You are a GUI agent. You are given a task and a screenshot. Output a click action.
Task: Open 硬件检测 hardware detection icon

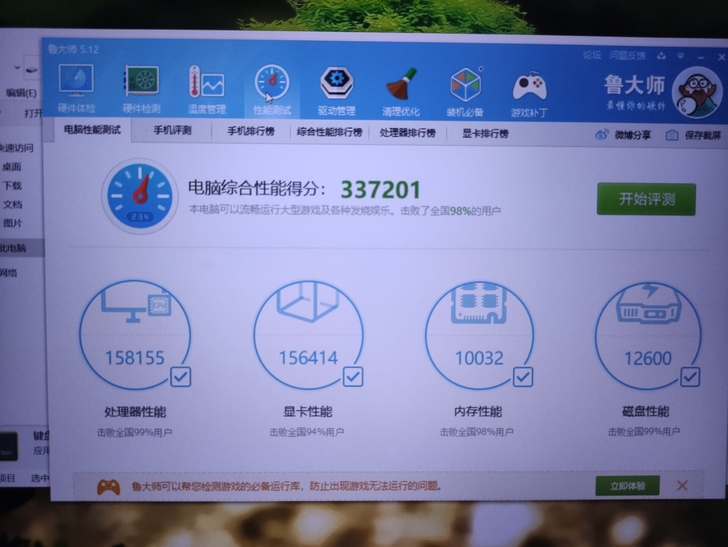(142, 90)
